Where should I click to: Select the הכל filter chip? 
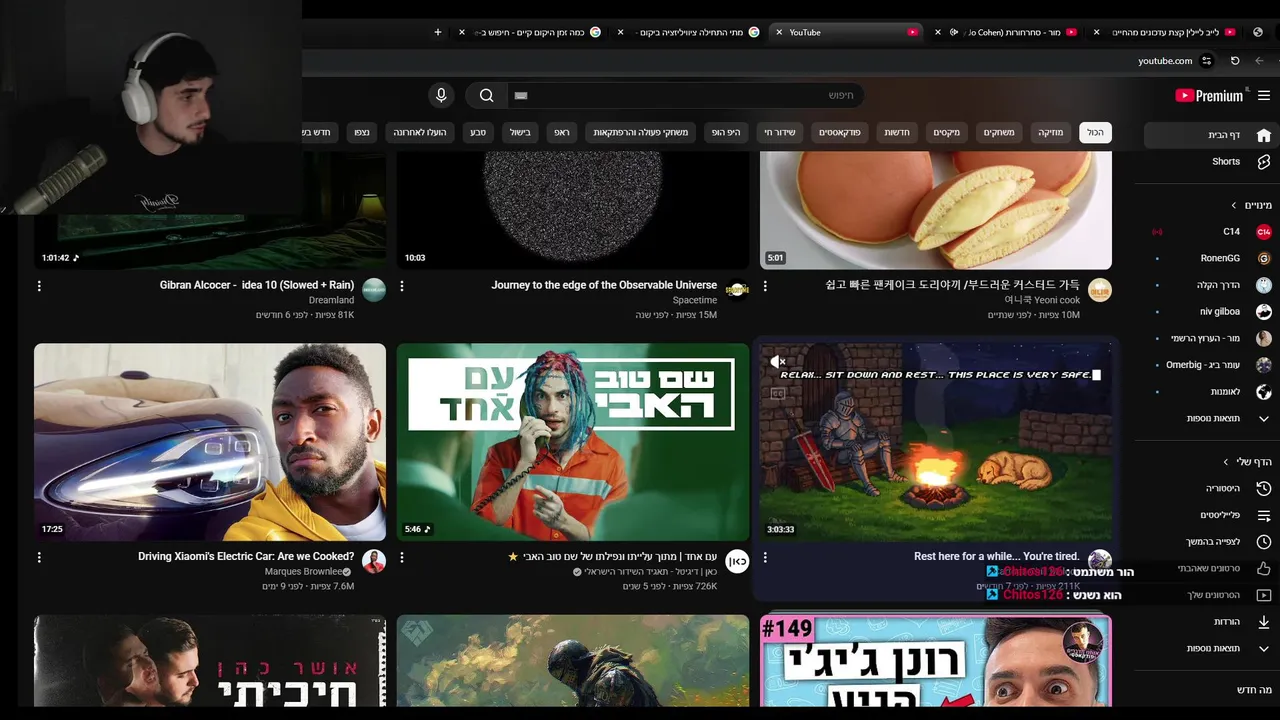tap(1095, 132)
